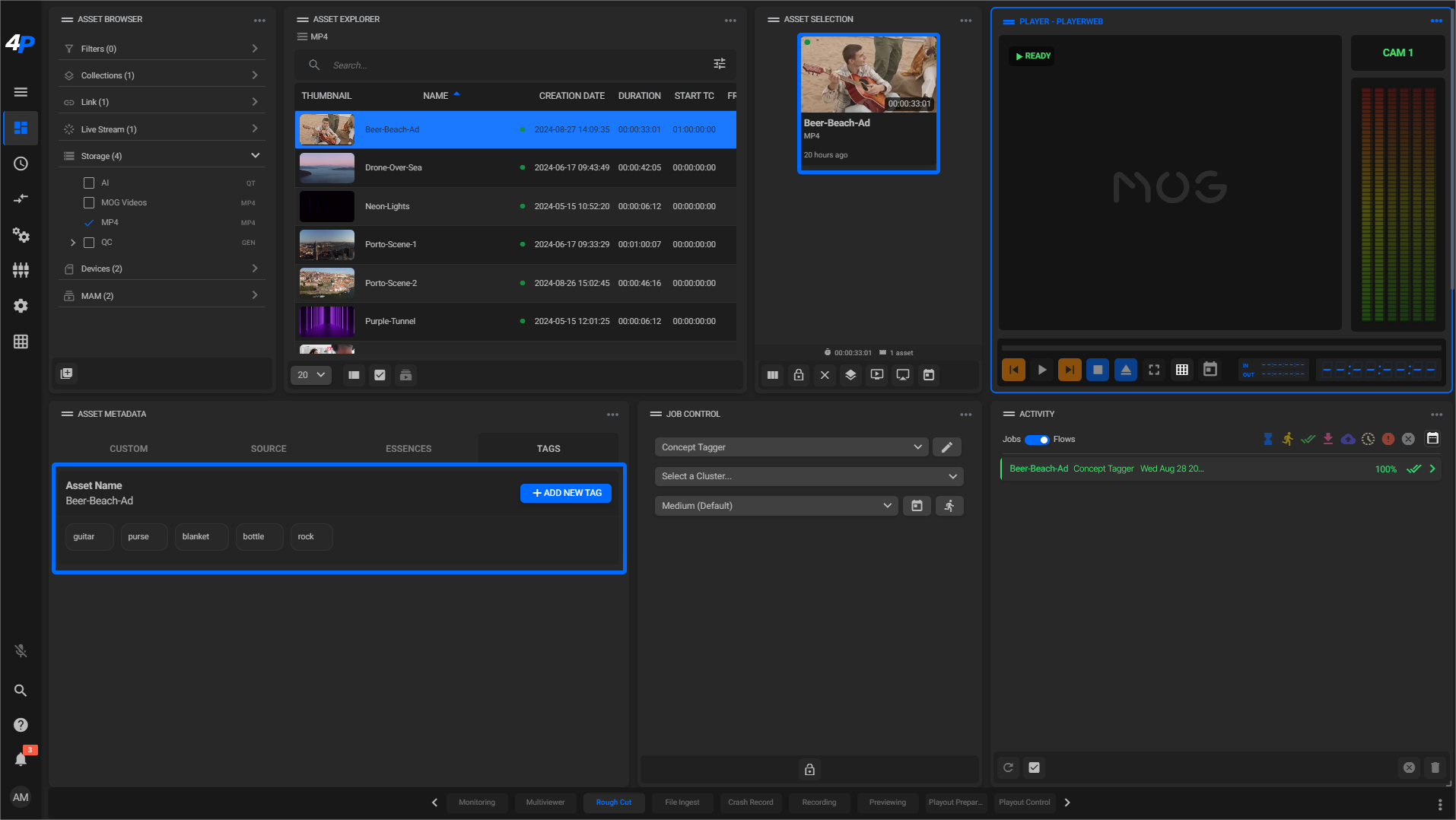Image resolution: width=1456 pixels, height=820 pixels.
Task: Open the Playout Control workspace tab
Action: (1025, 803)
